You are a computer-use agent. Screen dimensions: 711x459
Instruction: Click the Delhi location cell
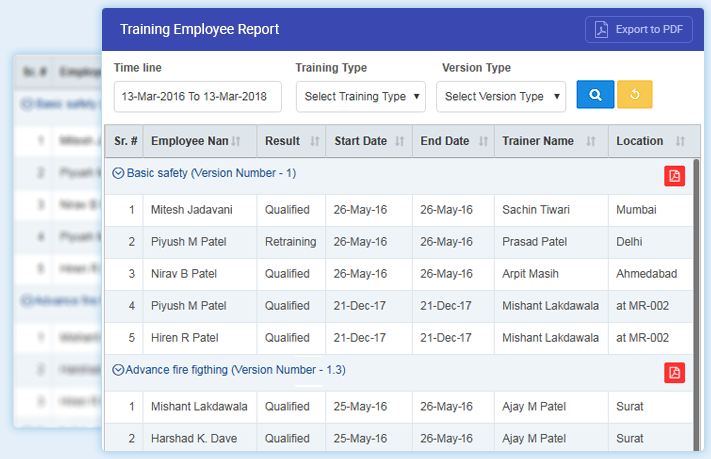651,242
